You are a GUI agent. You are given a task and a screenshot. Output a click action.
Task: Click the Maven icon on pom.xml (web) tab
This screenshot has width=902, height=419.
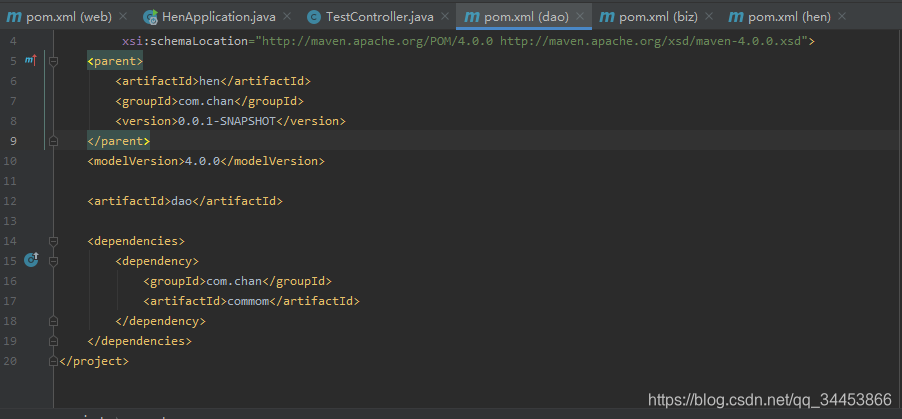coord(14,17)
